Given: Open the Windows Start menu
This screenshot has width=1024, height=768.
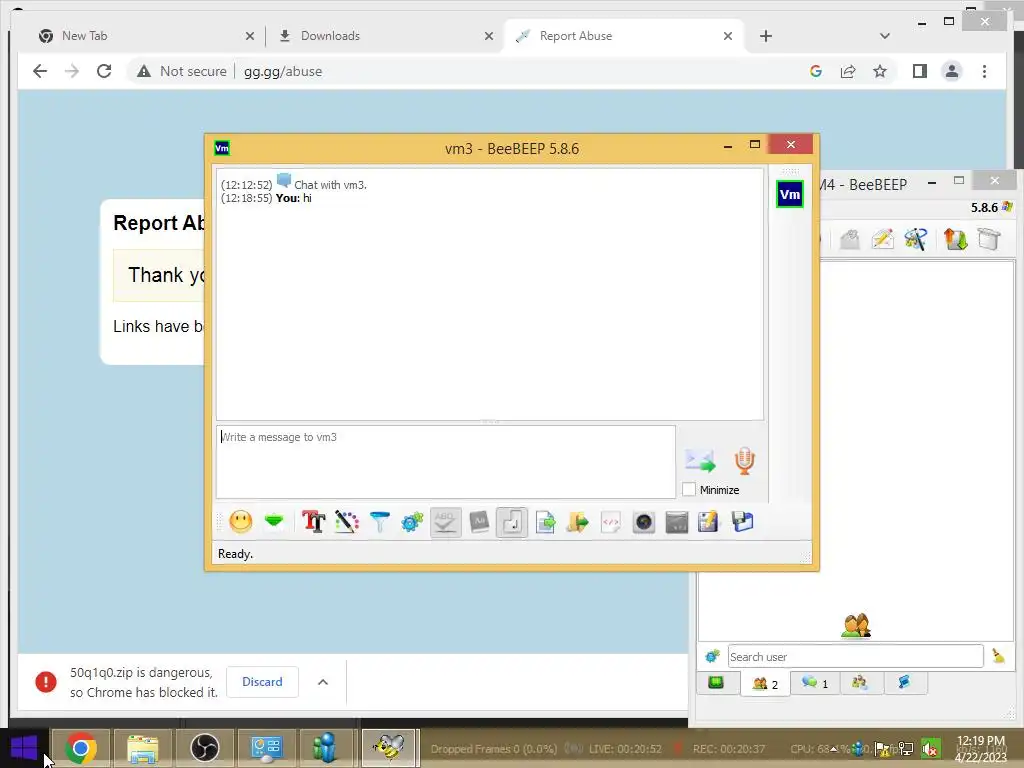Looking at the screenshot, I should pos(24,748).
